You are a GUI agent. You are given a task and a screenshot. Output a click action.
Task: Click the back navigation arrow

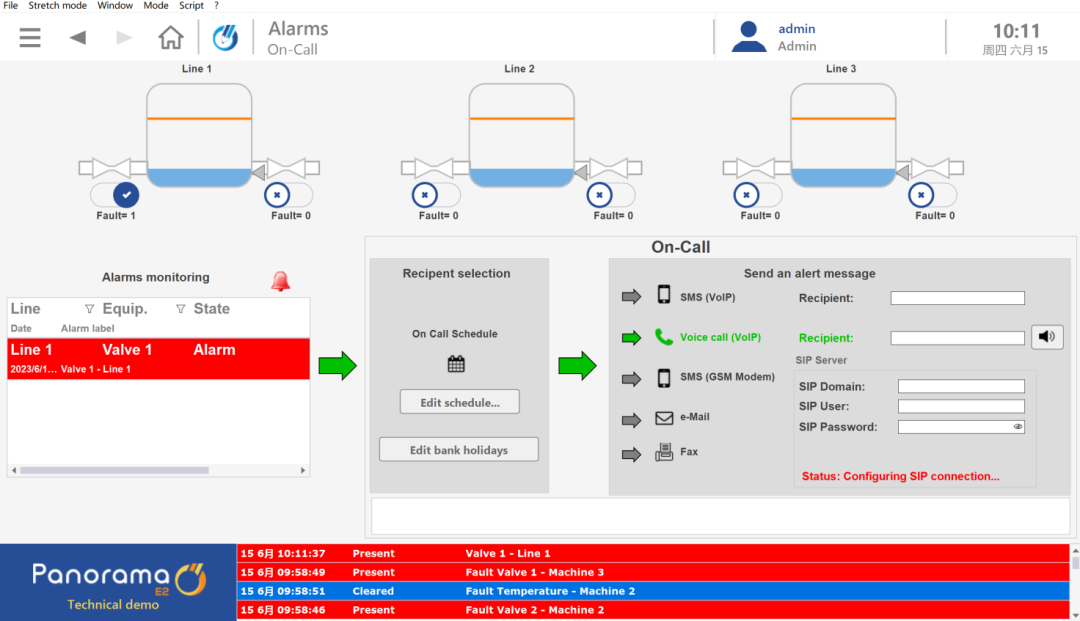click(77, 38)
